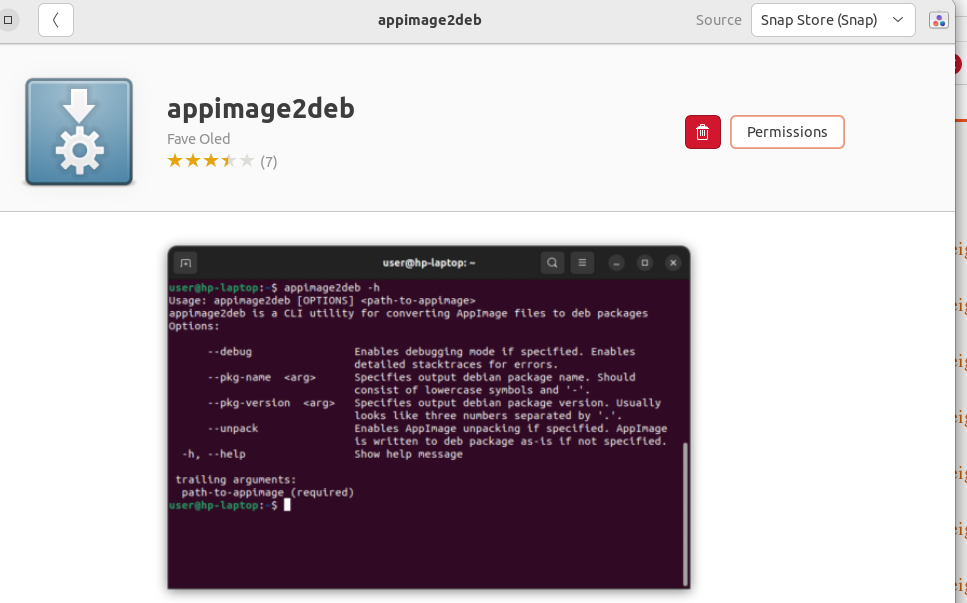The height and width of the screenshot is (603, 967).
Task: Click the star rating under Fave Oled
Action: [x=210, y=161]
